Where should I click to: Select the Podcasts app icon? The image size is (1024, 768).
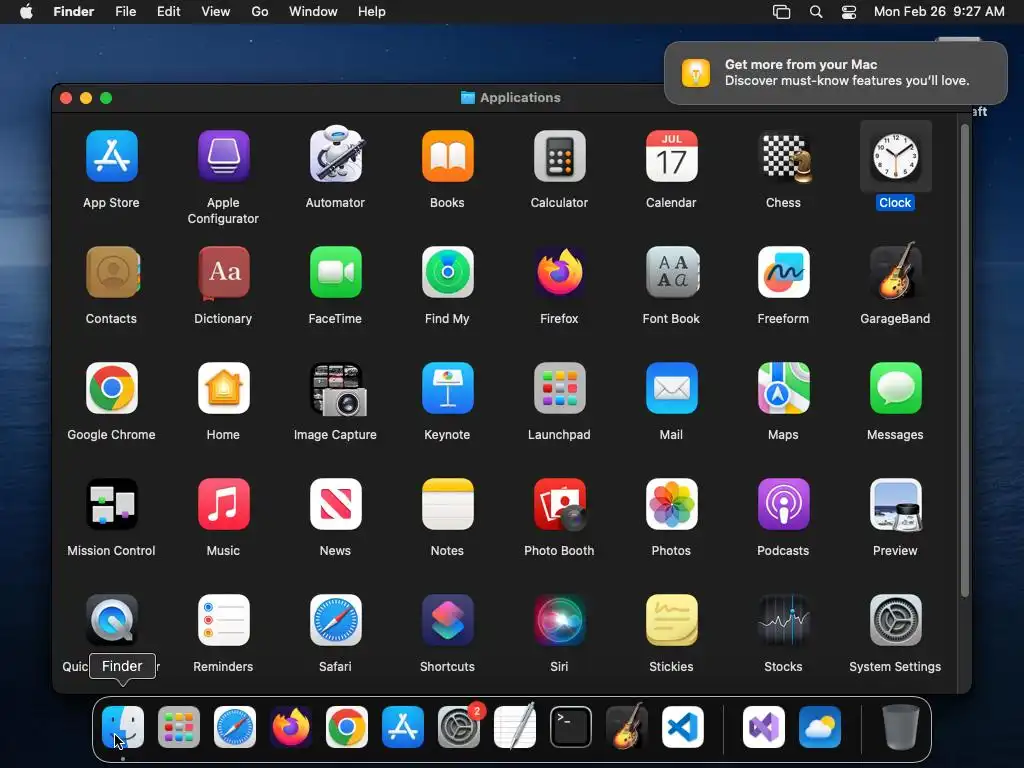784,504
